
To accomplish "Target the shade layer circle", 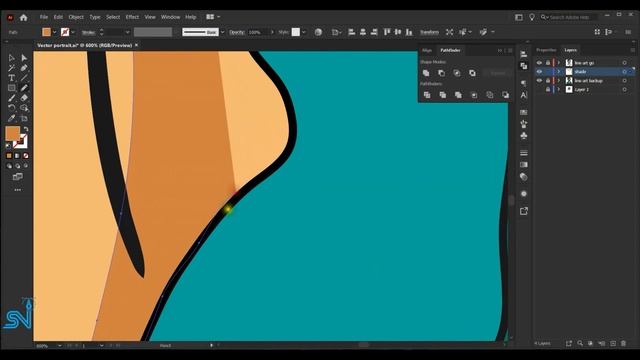I will [624, 72].
